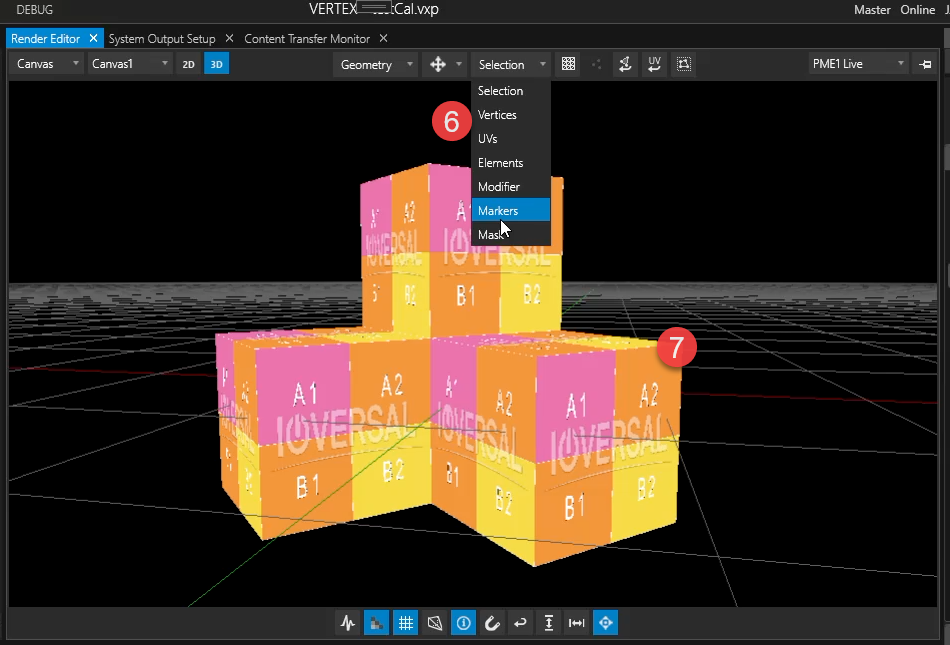
Task: Click the waveform icon on bottom toolbar
Action: (x=348, y=622)
